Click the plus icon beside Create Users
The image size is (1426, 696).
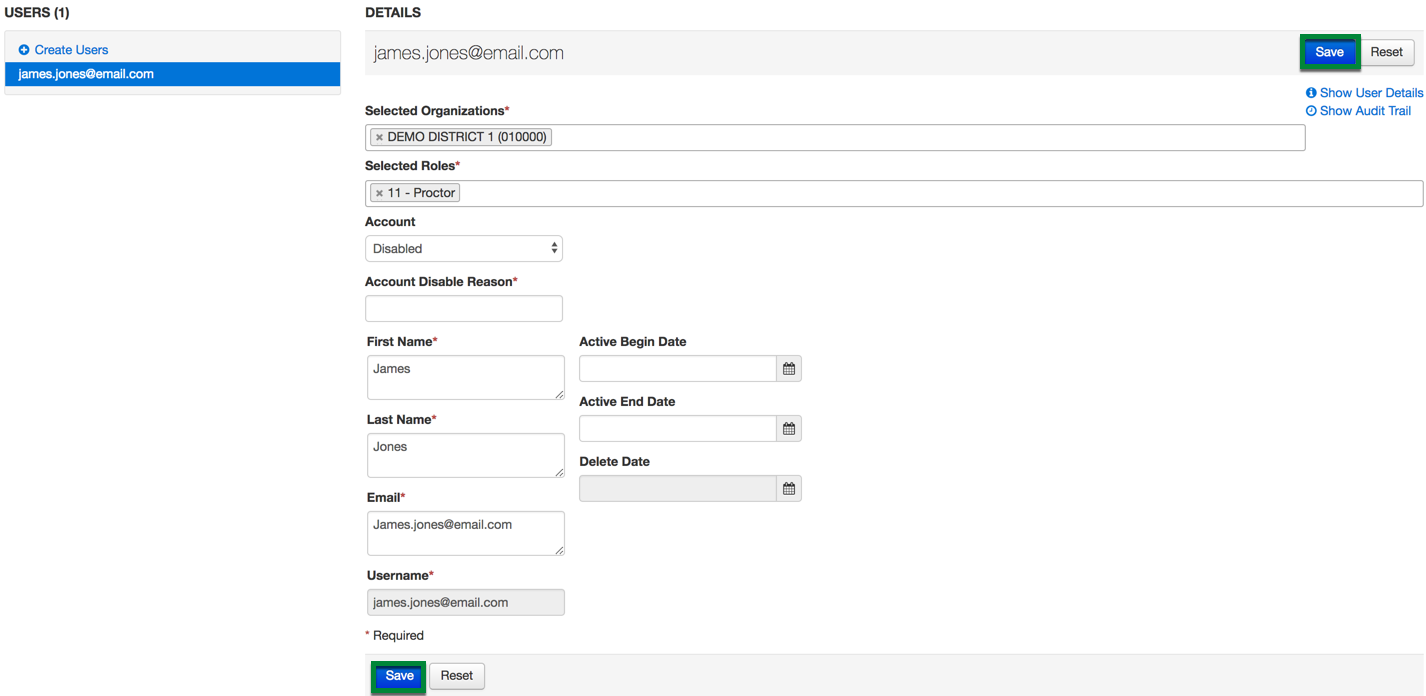pos(24,50)
